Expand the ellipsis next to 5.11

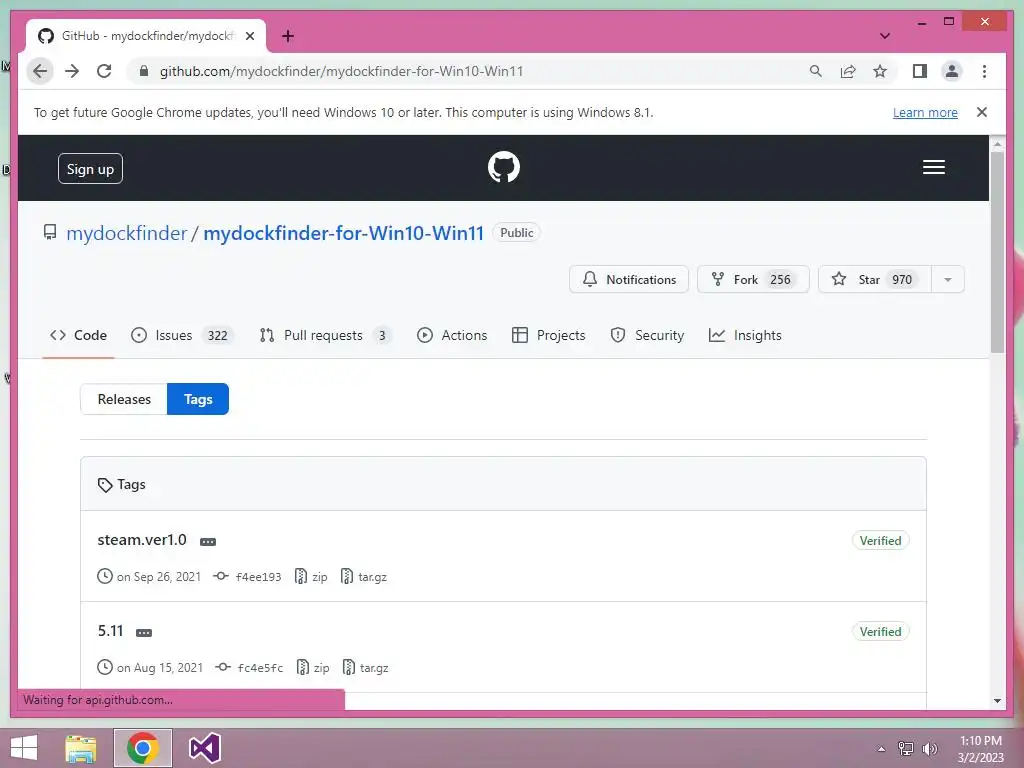[144, 633]
